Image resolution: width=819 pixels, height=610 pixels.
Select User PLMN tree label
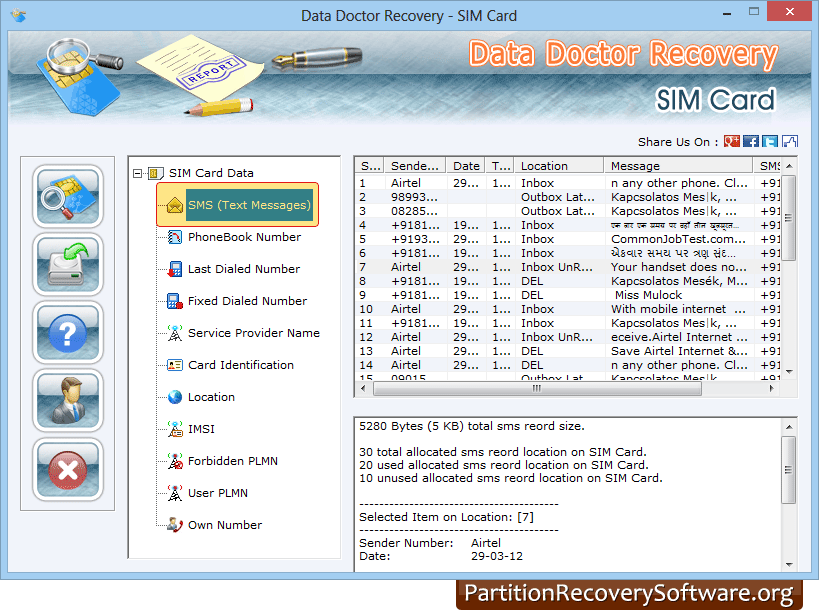click(218, 493)
